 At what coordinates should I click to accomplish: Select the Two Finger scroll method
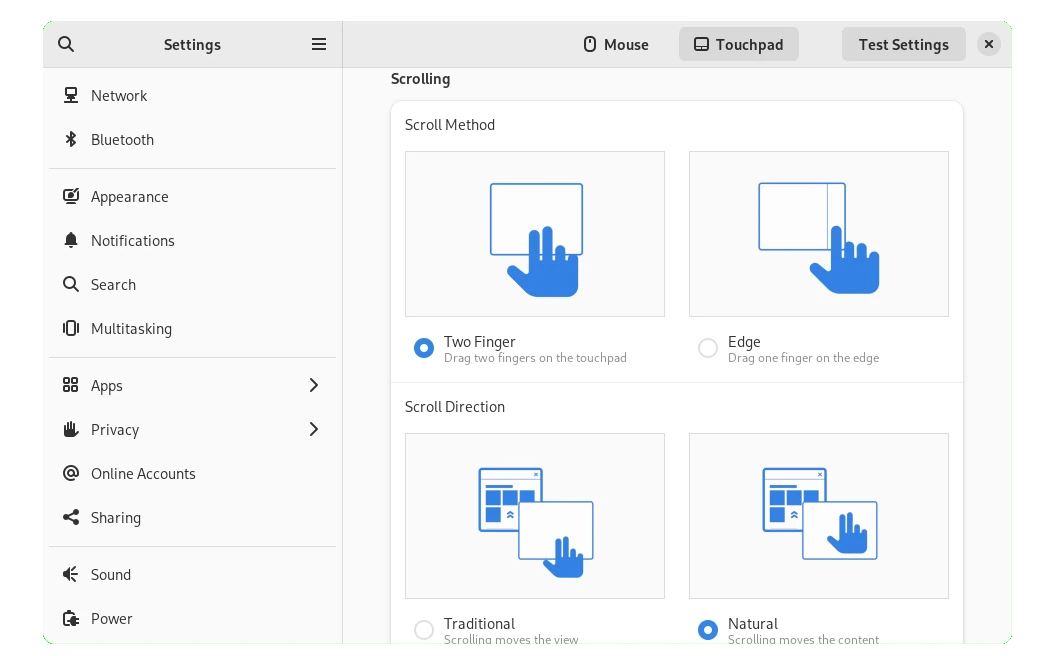point(424,348)
